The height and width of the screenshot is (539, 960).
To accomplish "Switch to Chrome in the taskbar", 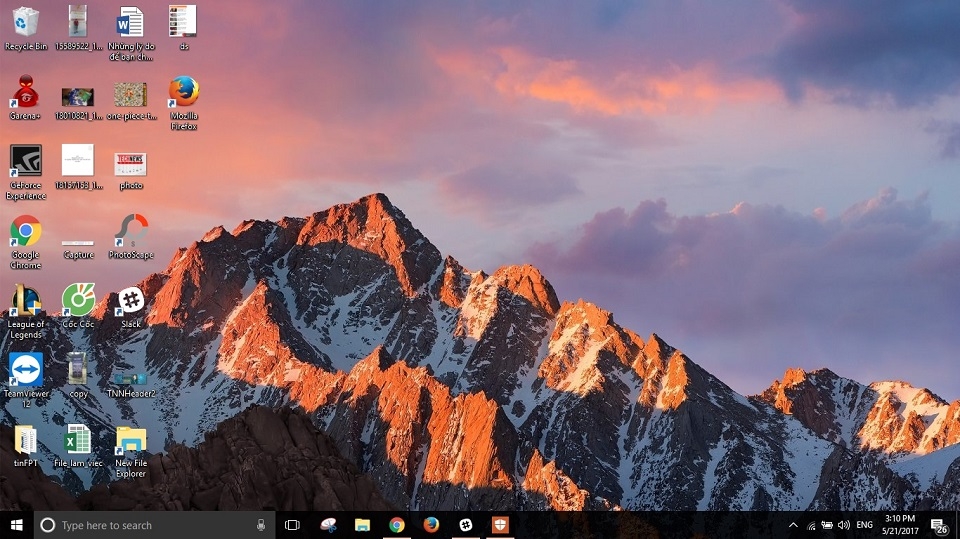I will 397,525.
